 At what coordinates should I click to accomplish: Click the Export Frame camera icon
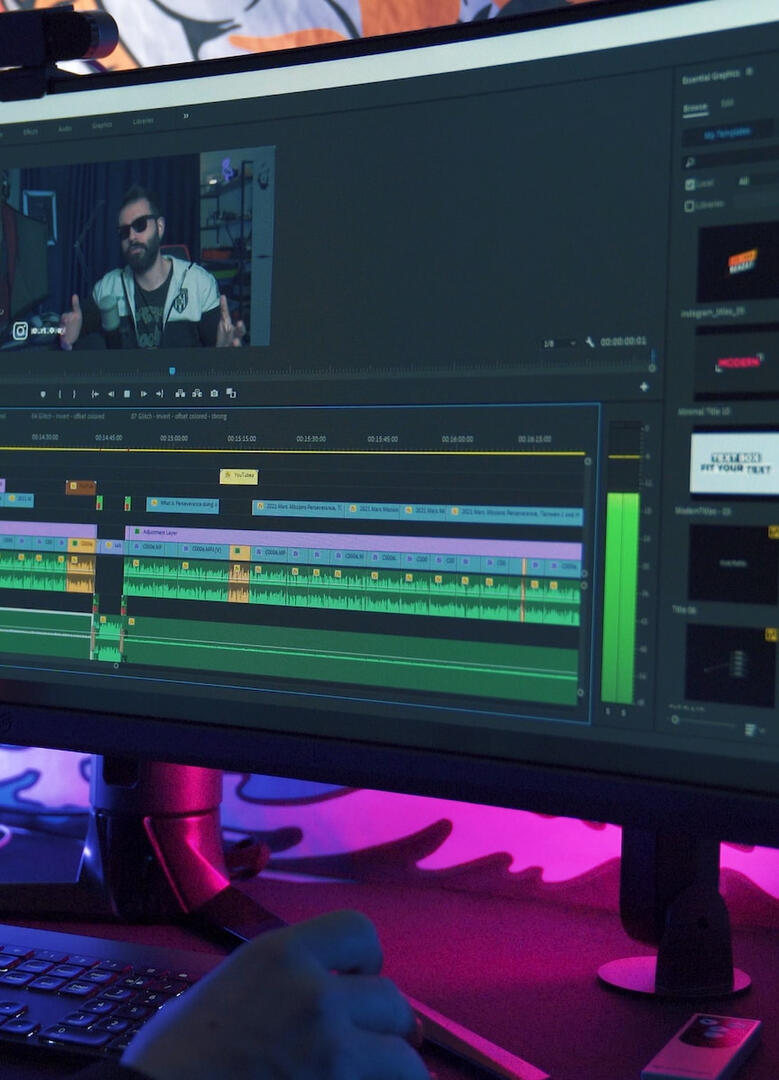coord(214,393)
